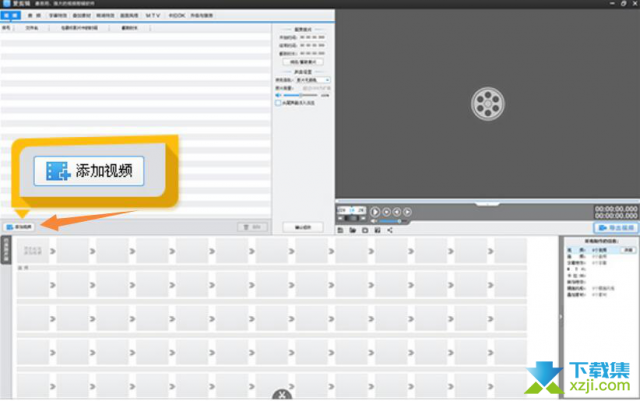Screen dimensions: 640x401
Task: Step forward one frame in the preview
Action: point(407,212)
